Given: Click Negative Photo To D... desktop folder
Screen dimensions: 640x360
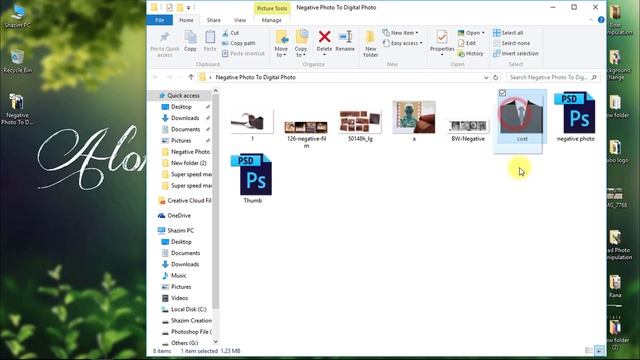Looking at the screenshot, I should [17, 109].
